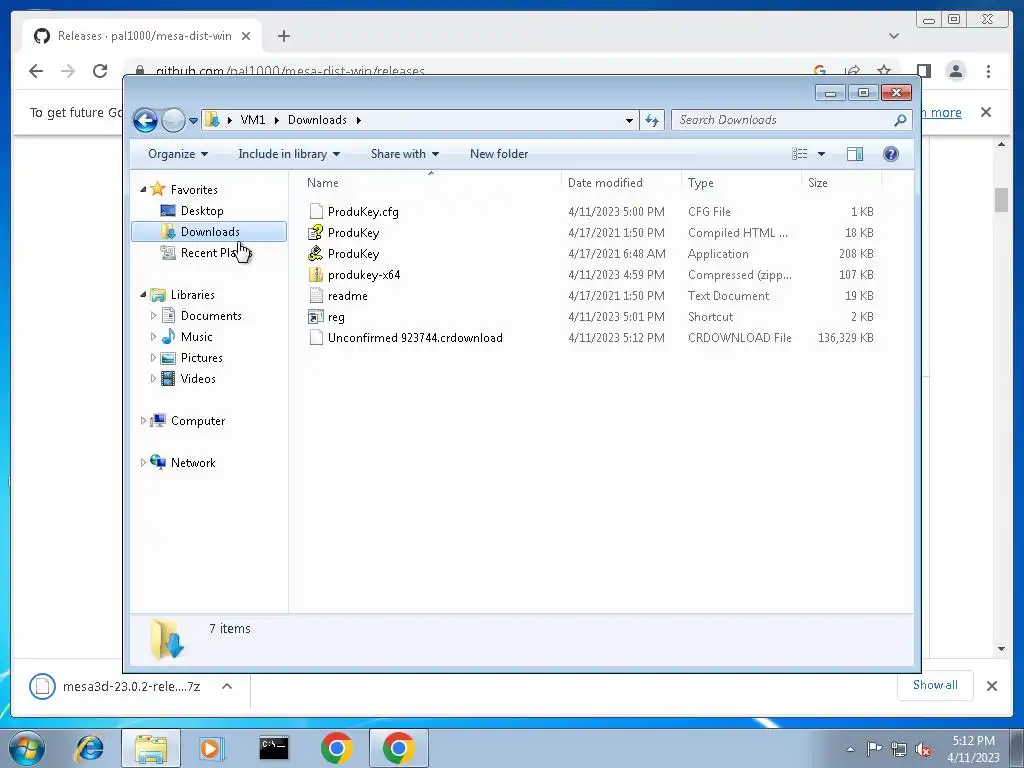
Task: Toggle Chrome side panel icon
Action: pos(923,71)
